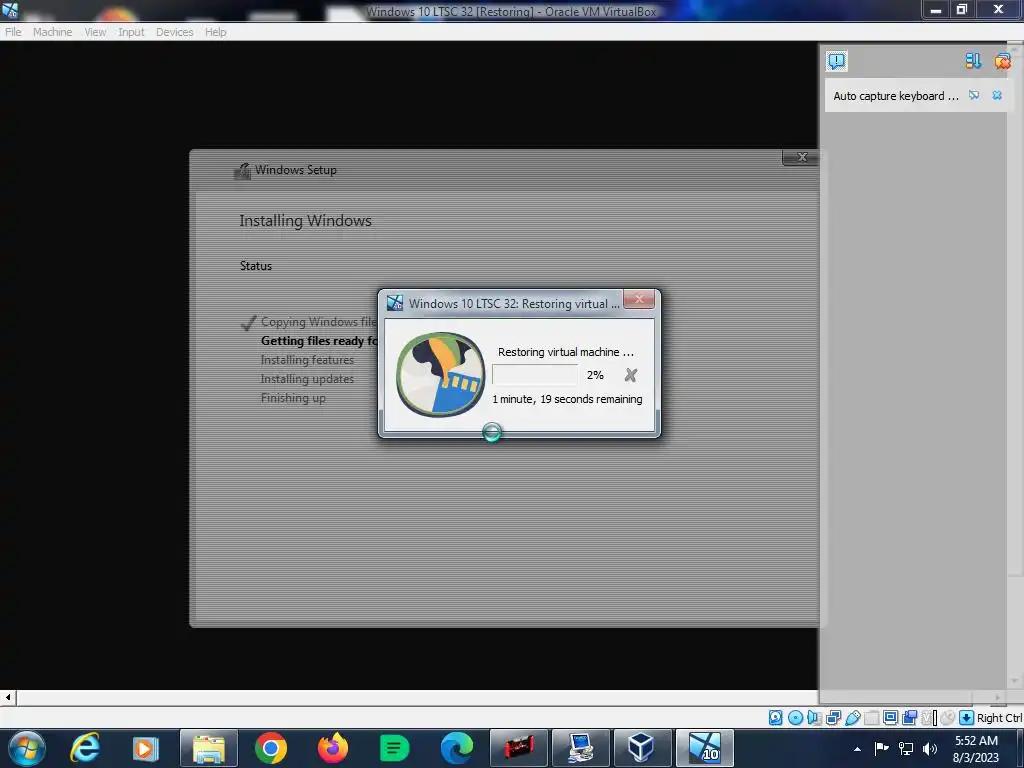Open Firefox from taskbar

[x=332, y=748]
